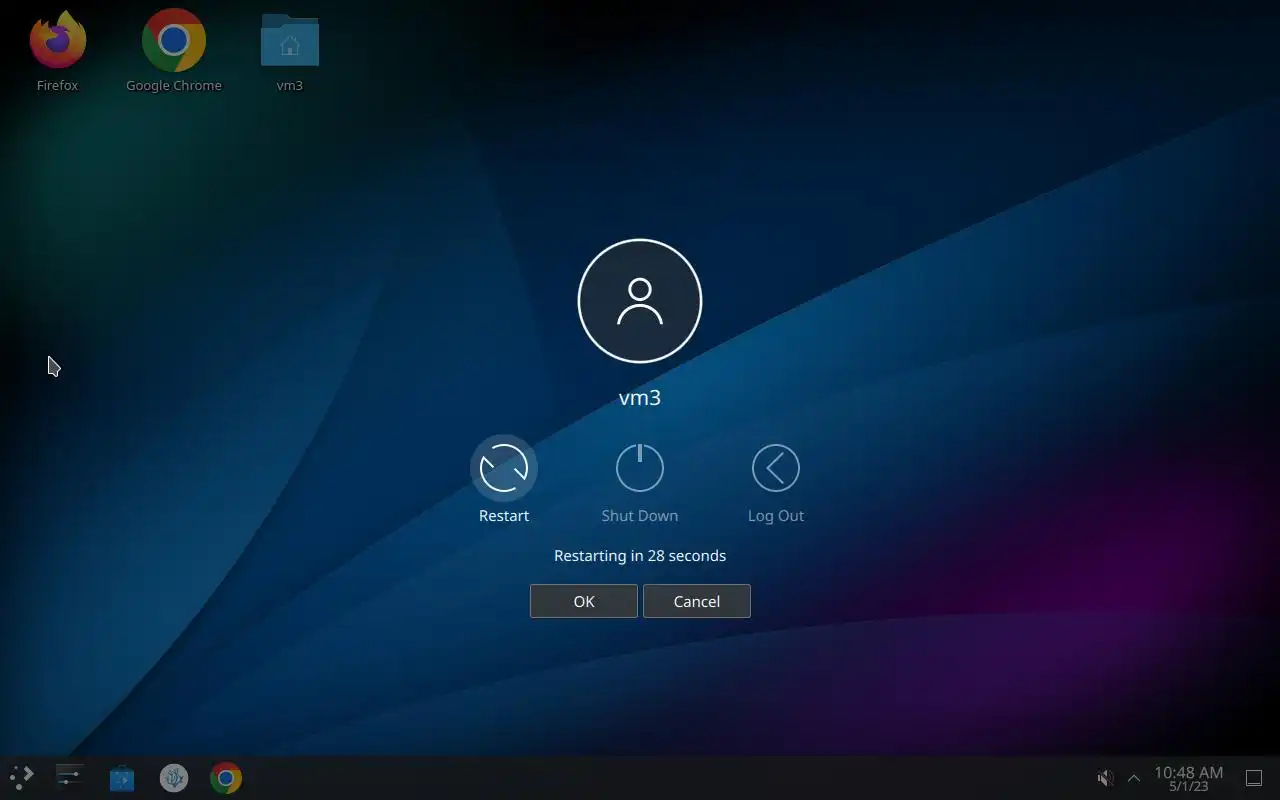
Task: Select the Log Out arrow icon
Action: coord(776,468)
